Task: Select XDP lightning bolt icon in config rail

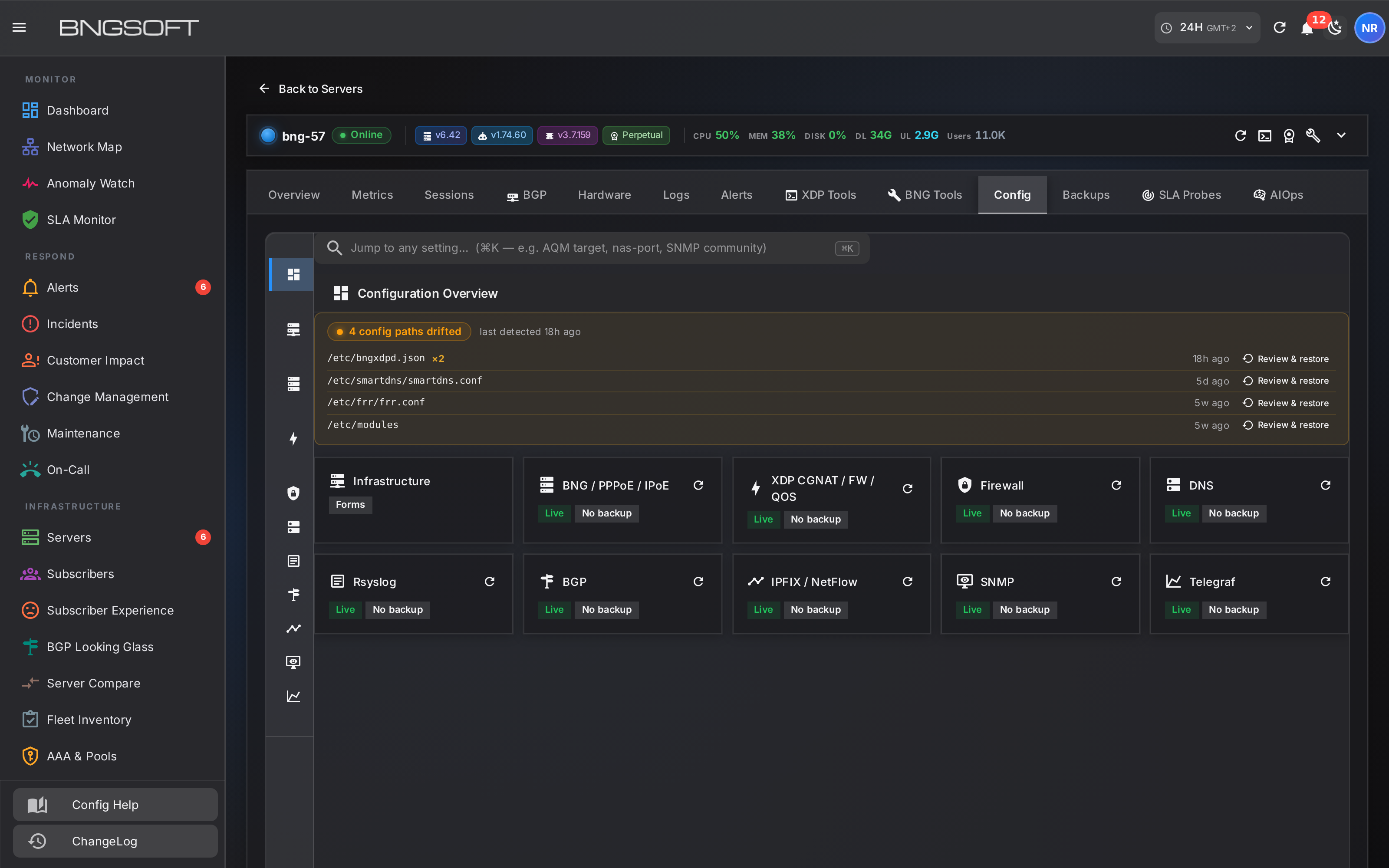Action: pyautogui.click(x=293, y=439)
